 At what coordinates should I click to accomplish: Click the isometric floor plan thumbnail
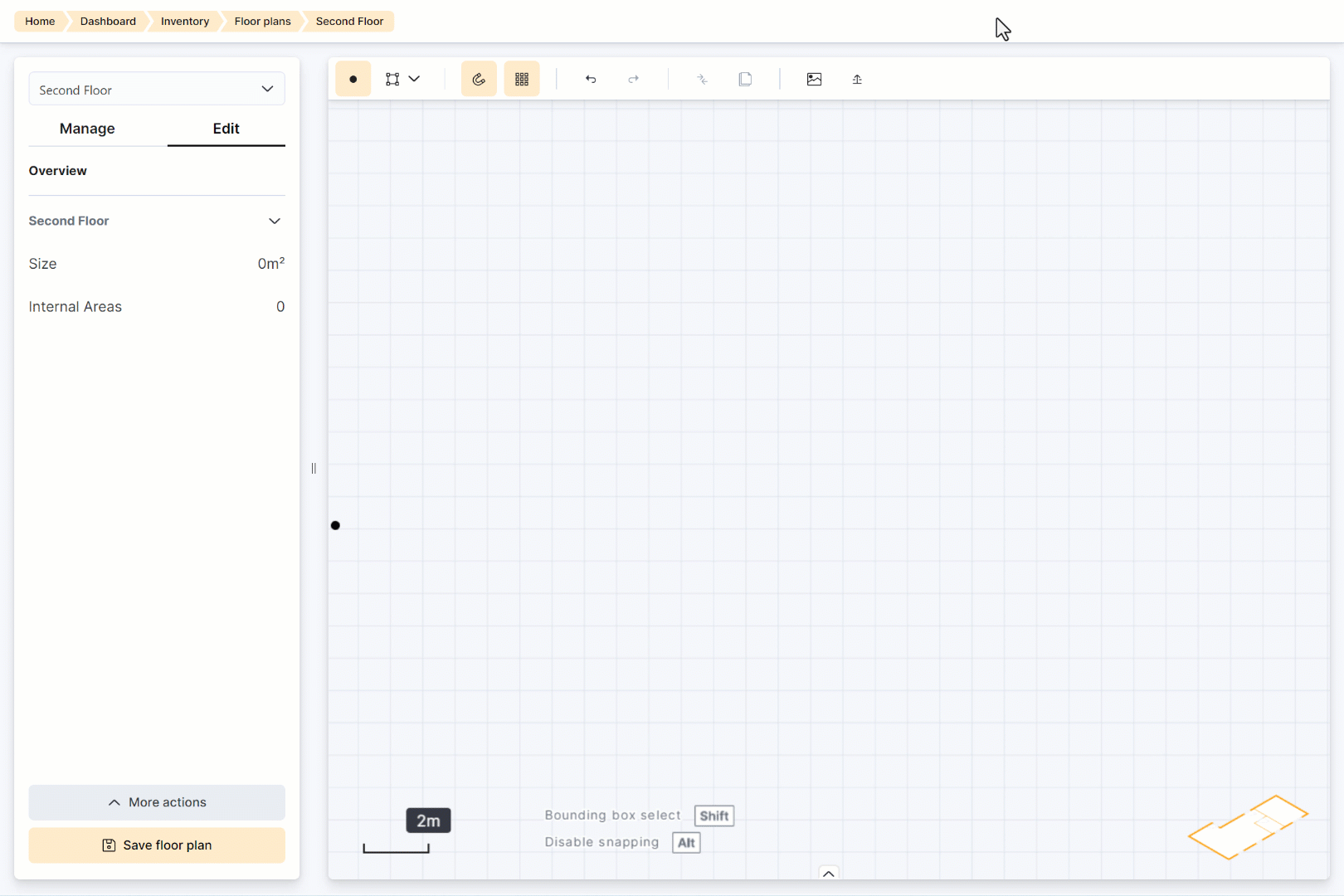point(1248,827)
